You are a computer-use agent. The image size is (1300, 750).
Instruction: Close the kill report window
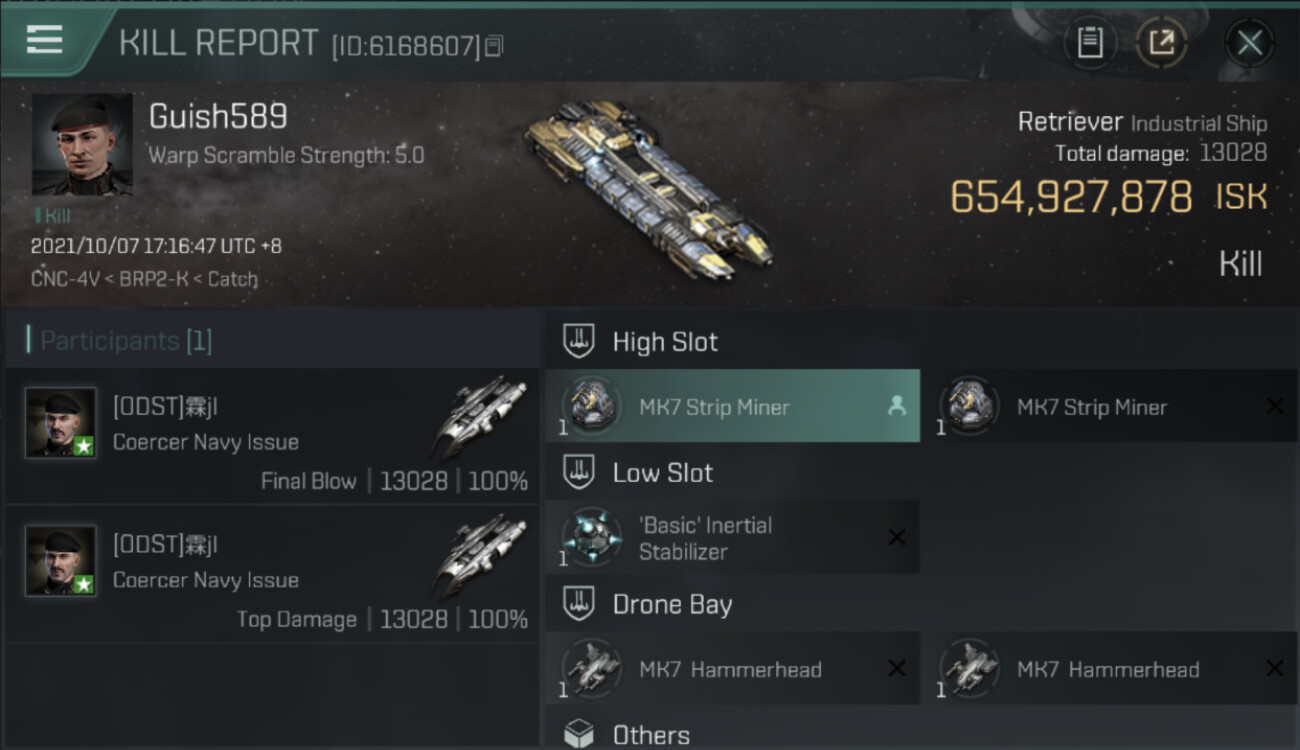(x=1249, y=43)
